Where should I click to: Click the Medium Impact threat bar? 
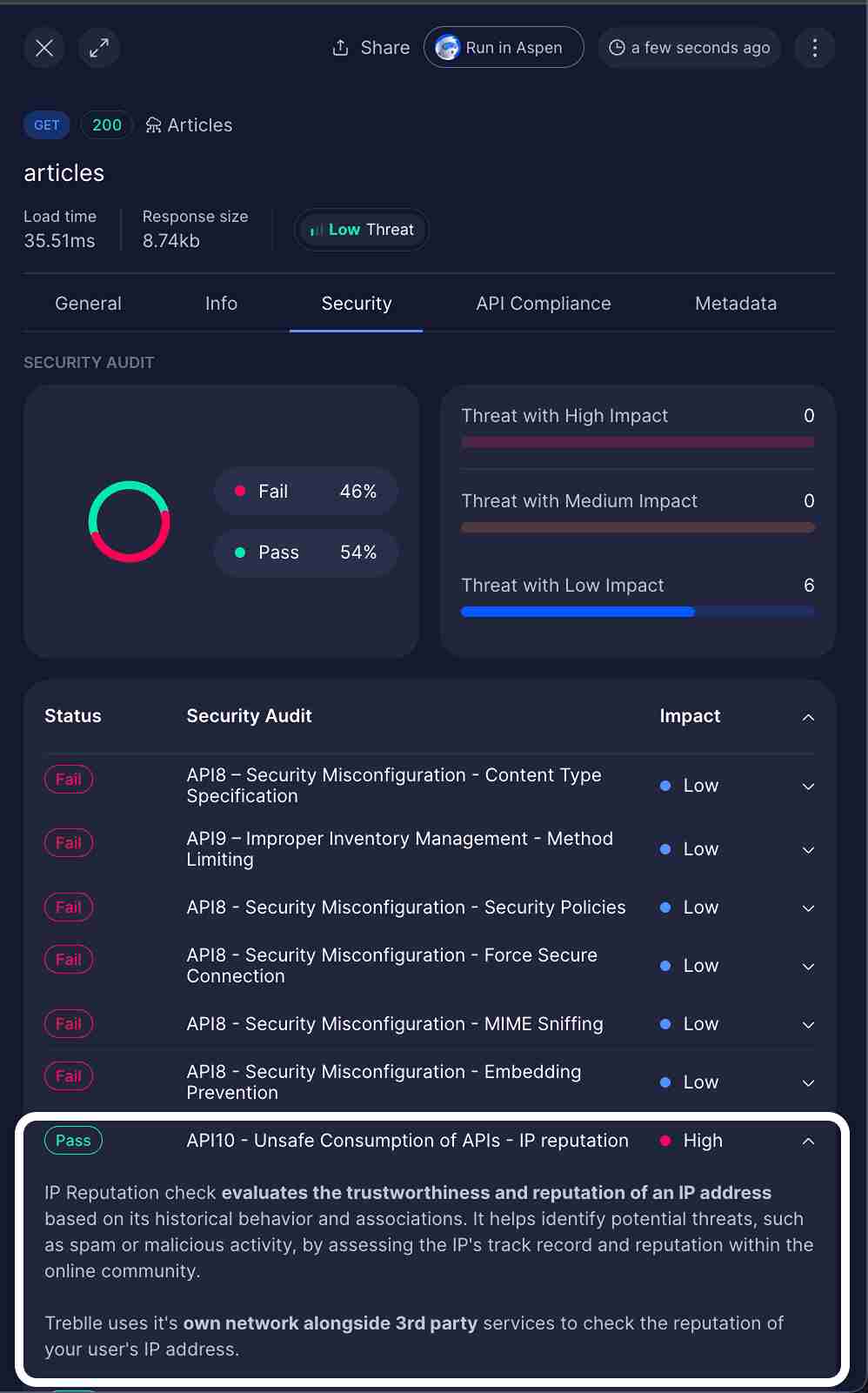click(x=638, y=527)
